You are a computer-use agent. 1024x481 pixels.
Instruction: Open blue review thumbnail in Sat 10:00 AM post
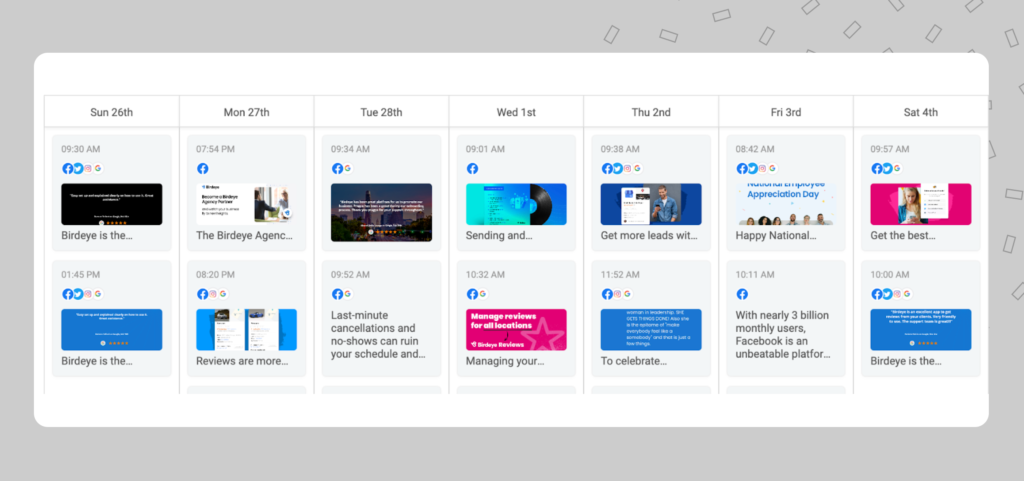[x=921, y=330]
